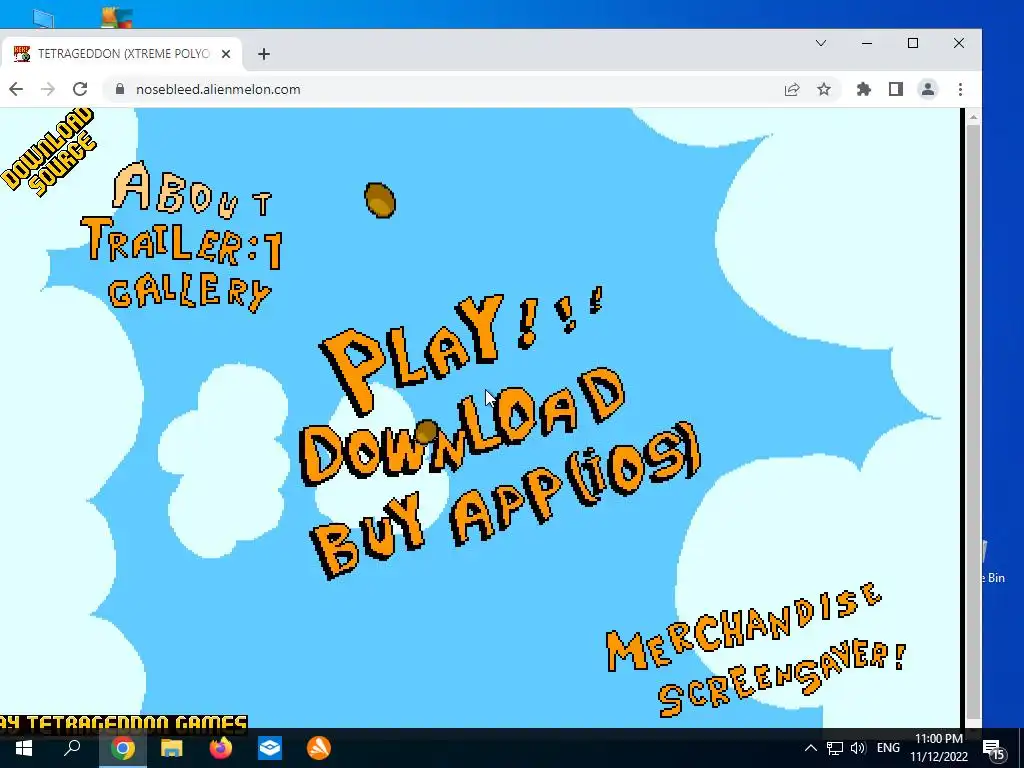The height and width of the screenshot is (768, 1024).
Task: Click the Chrome taskbar icon
Action: (122, 748)
